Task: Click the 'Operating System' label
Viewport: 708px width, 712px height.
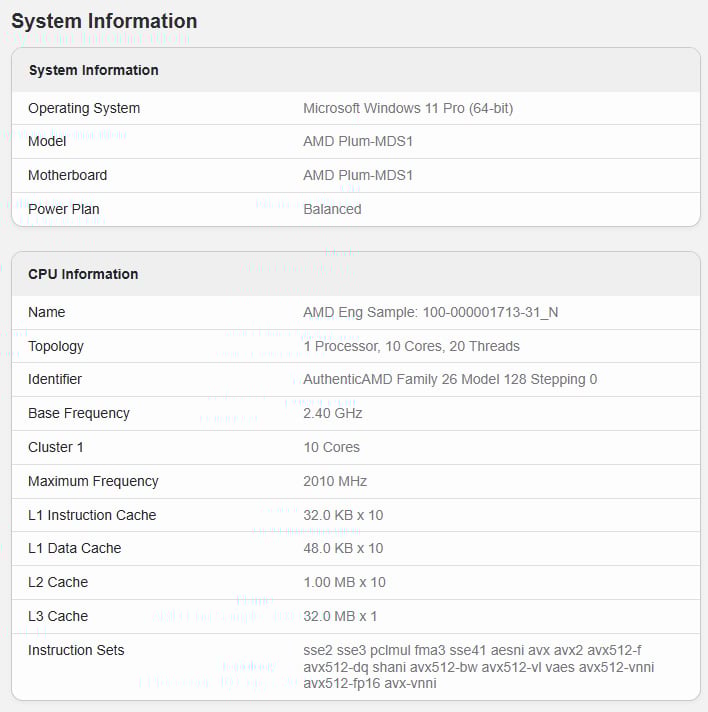Action: [x=84, y=109]
